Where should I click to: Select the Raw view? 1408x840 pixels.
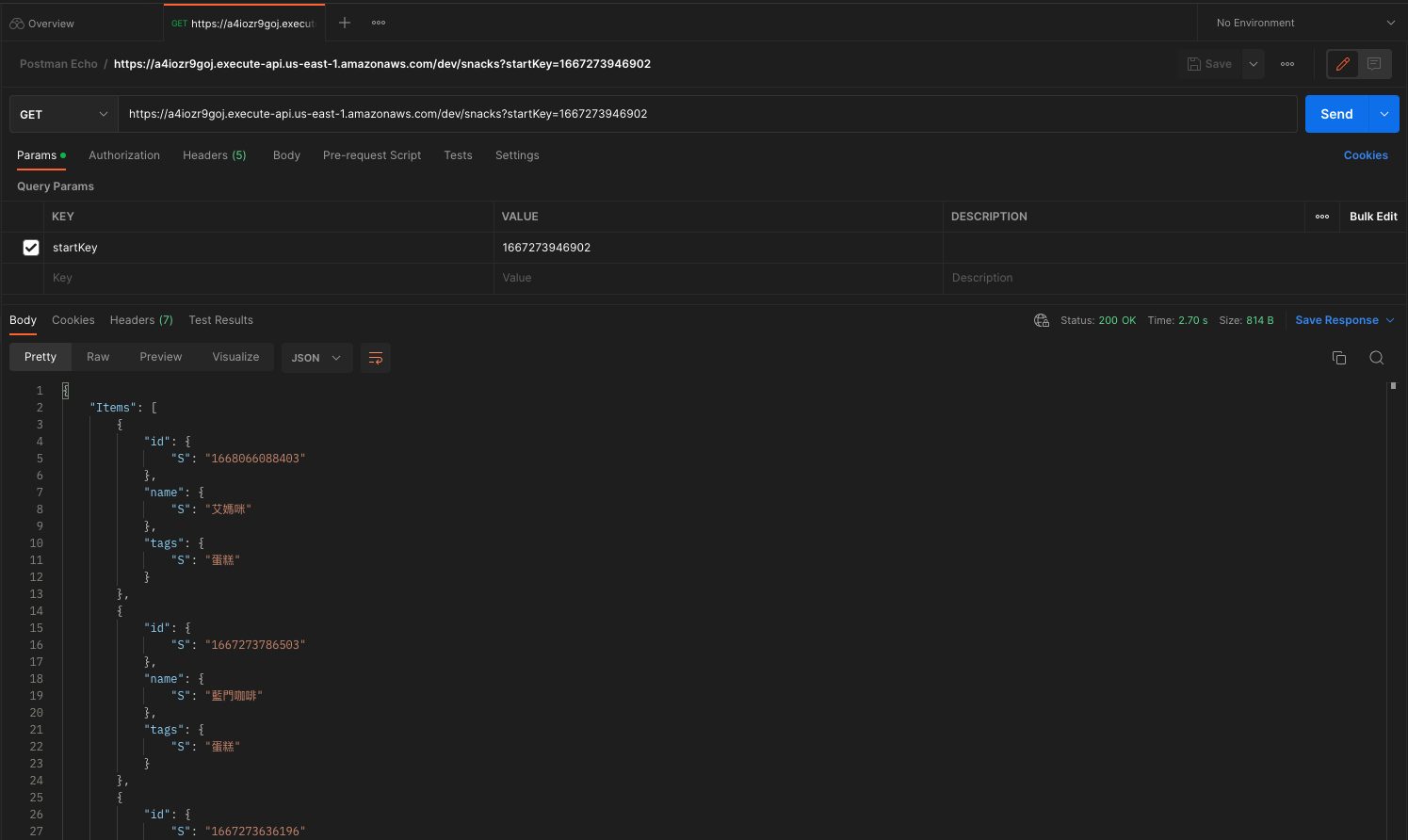click(x=98, y=357)
